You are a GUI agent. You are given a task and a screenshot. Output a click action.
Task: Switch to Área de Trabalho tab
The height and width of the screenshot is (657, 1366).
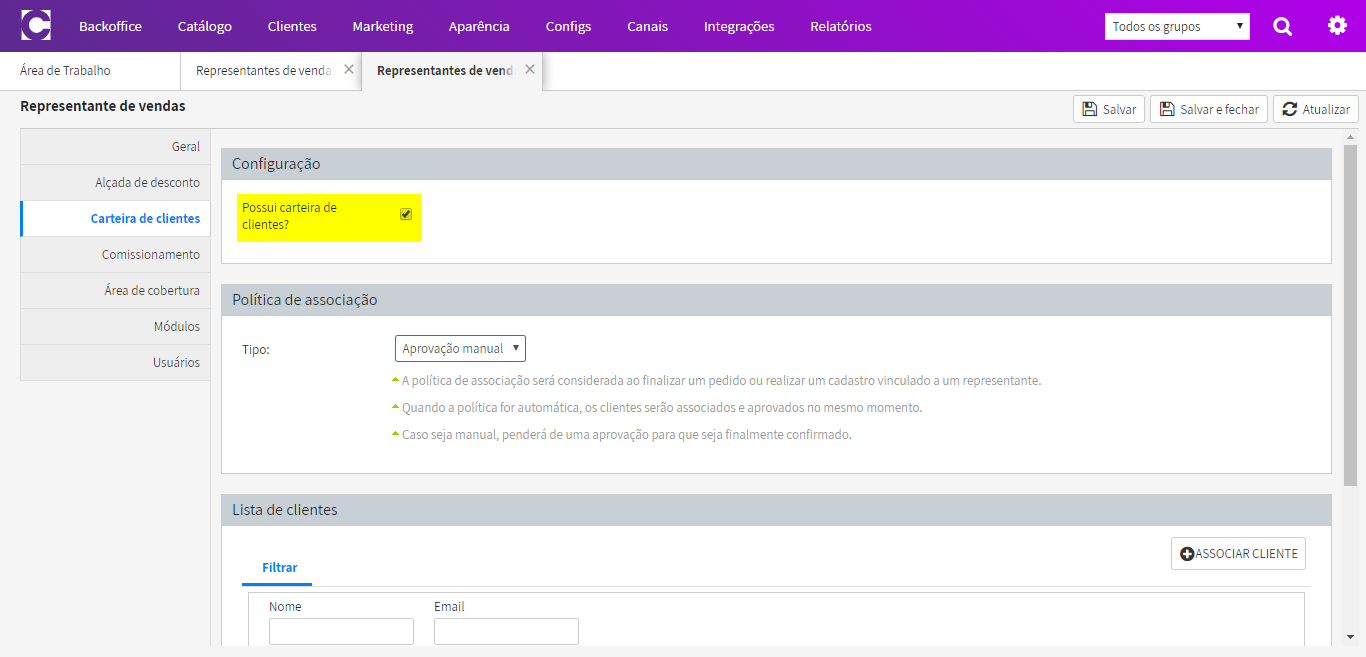tap(90, 71)
